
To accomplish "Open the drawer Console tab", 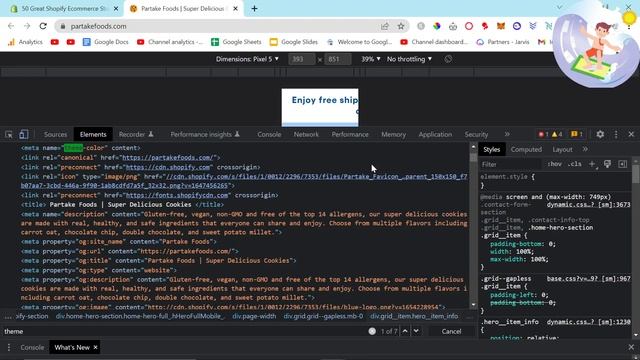I will pyautogui.click(x=32, y=347).
